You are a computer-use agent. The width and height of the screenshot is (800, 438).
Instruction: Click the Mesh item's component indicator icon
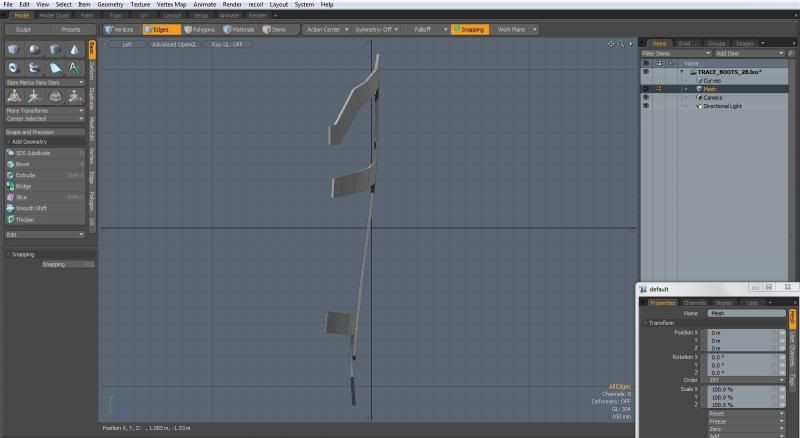pyautogui.click(x=659, y=89)
